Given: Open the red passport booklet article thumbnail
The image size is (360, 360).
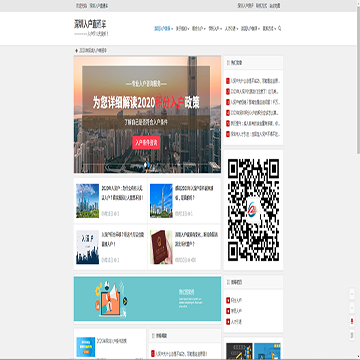Looking at the screenshot, I should [x=161, y=247].
